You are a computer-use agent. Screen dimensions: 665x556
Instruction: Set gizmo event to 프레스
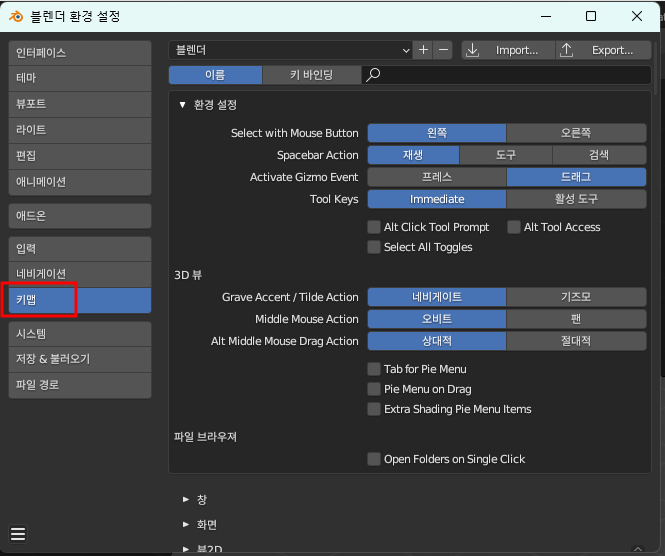click(x=437, y=177)
